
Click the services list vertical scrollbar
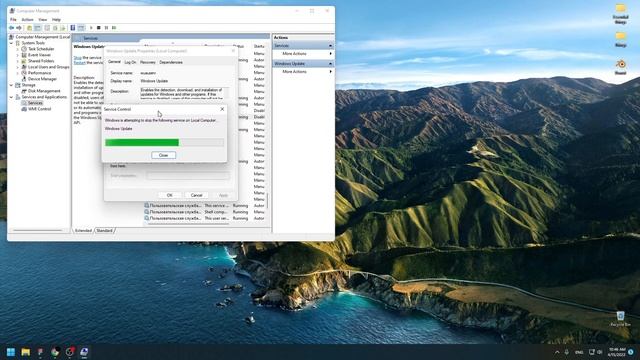pos(268,200)
